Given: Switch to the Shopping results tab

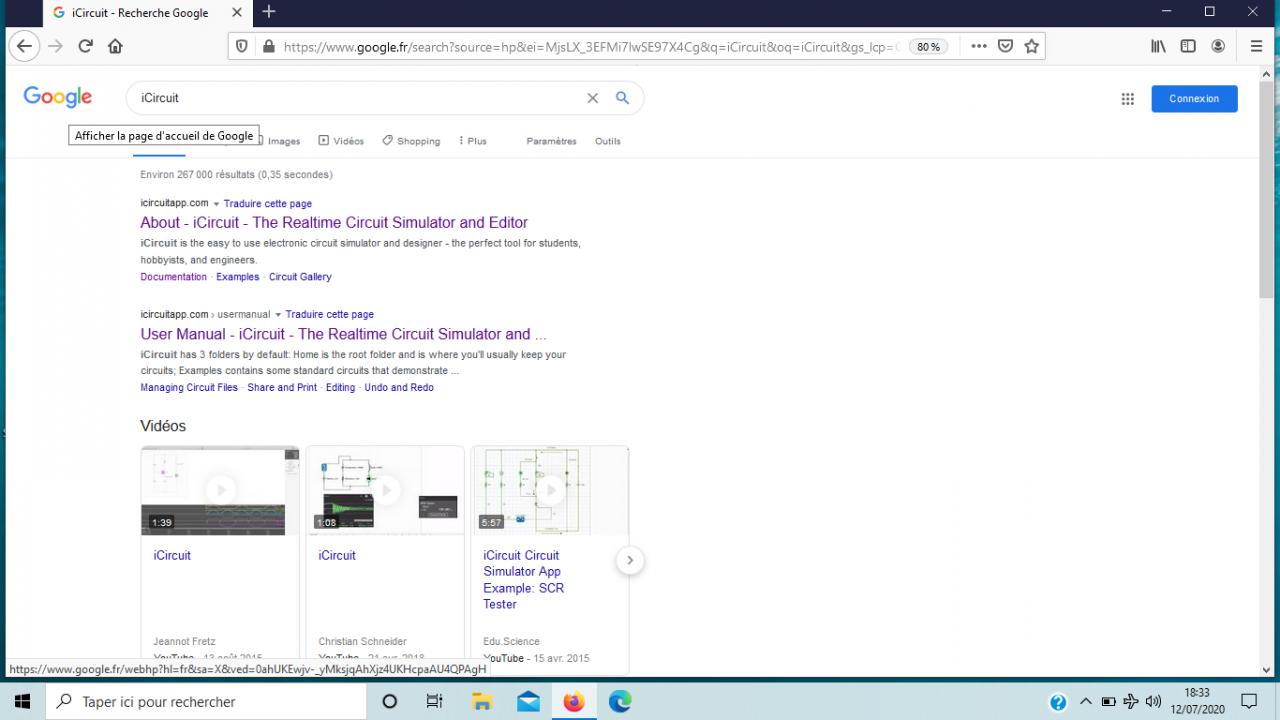Looking at the screenshot, I should pyautogui.click(x=411, y=141).
